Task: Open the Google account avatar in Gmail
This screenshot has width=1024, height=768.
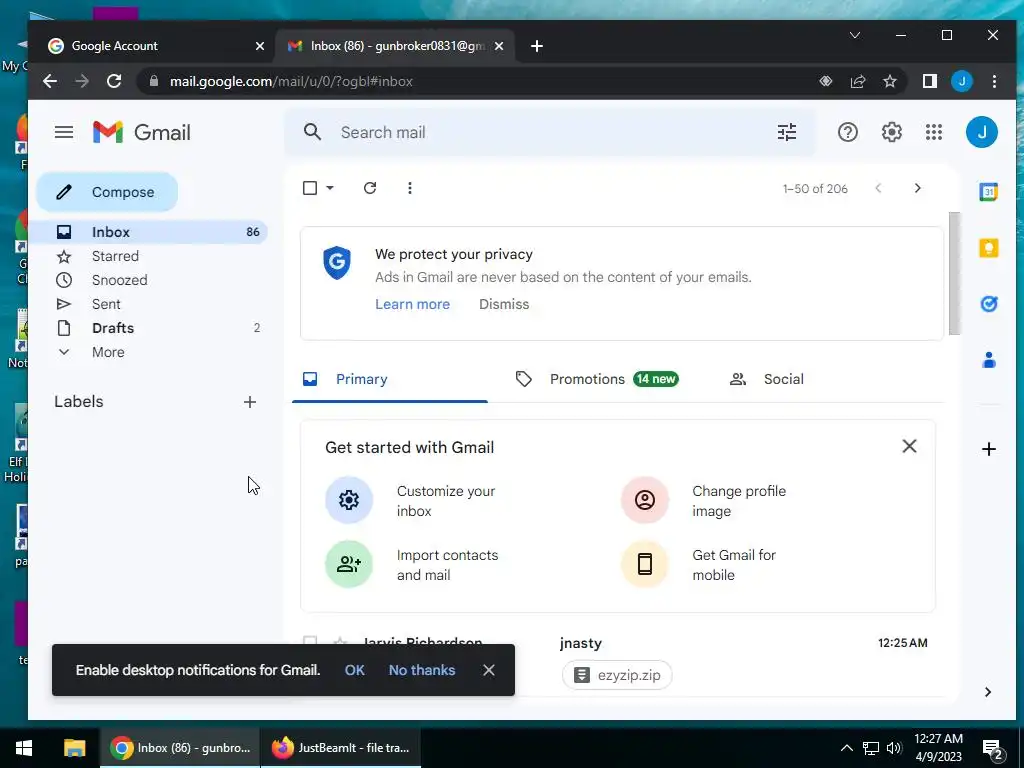Action: point(982,133)
